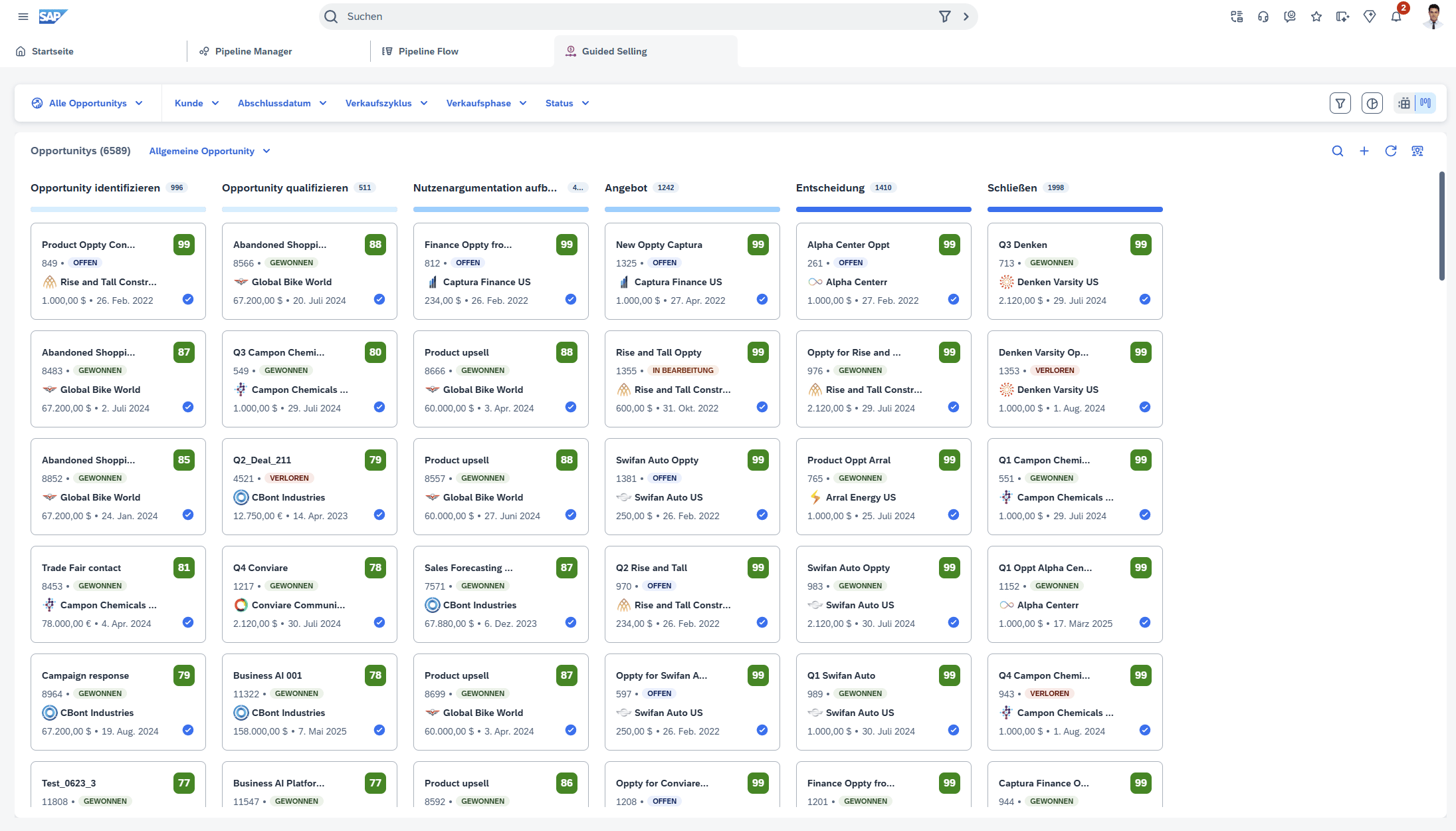The height and width of the screenshot is (831, 1456).
Task: Open the Swifan Auto Oppty 1381 card
Action: (692, 487)
